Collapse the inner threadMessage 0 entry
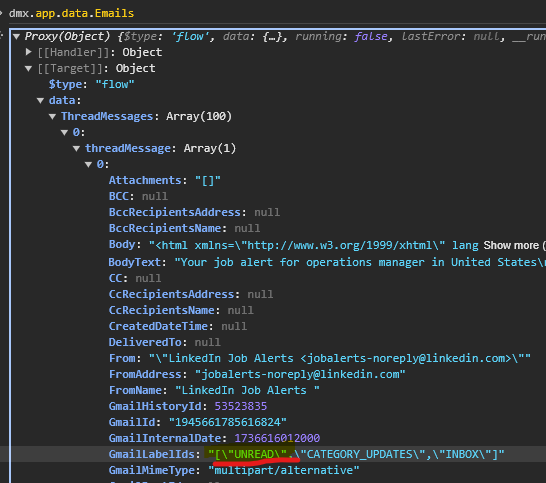546x483 pixels. (x=88, y=164)
